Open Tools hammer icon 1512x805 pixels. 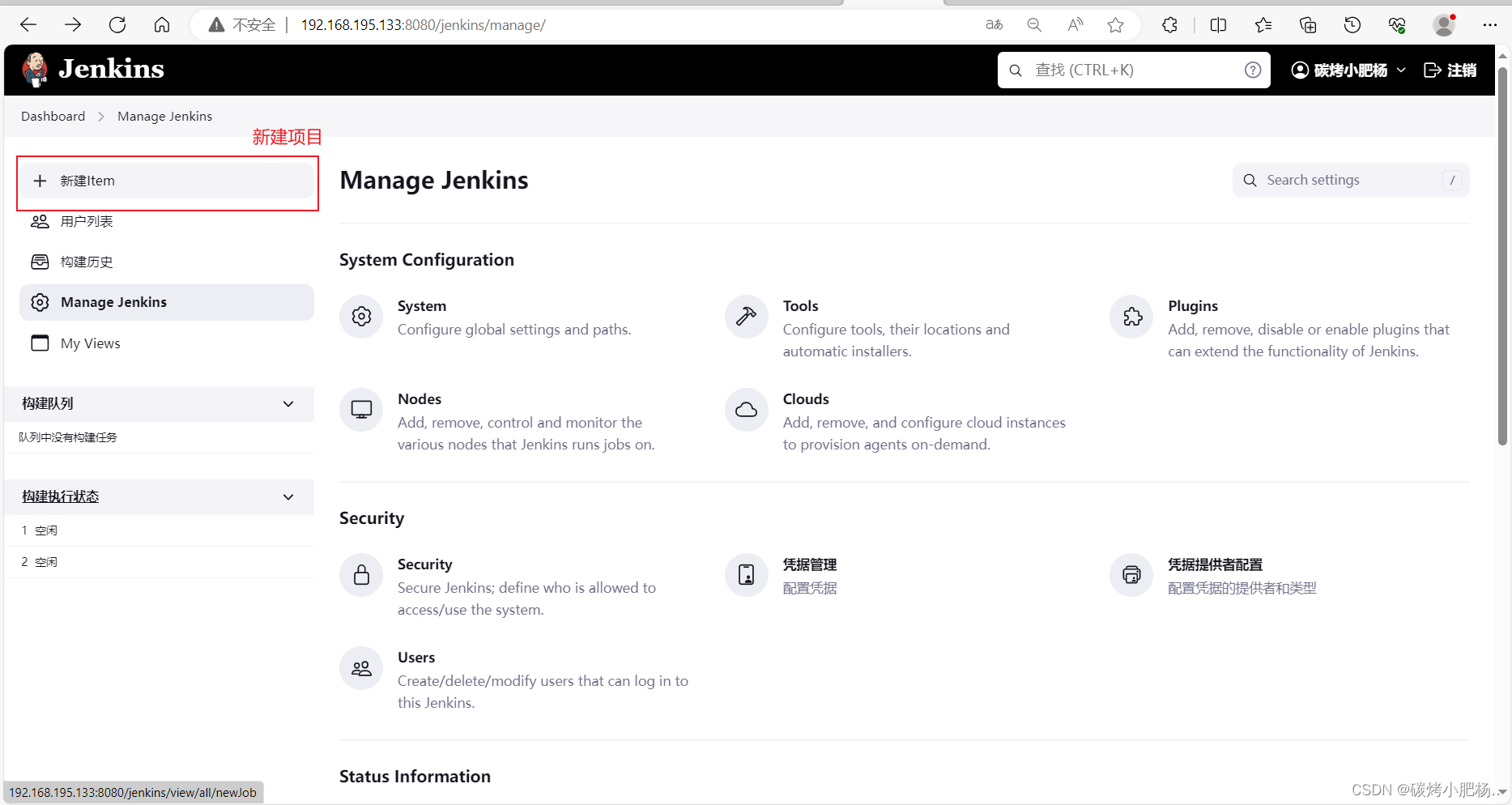tap(746, 317)
